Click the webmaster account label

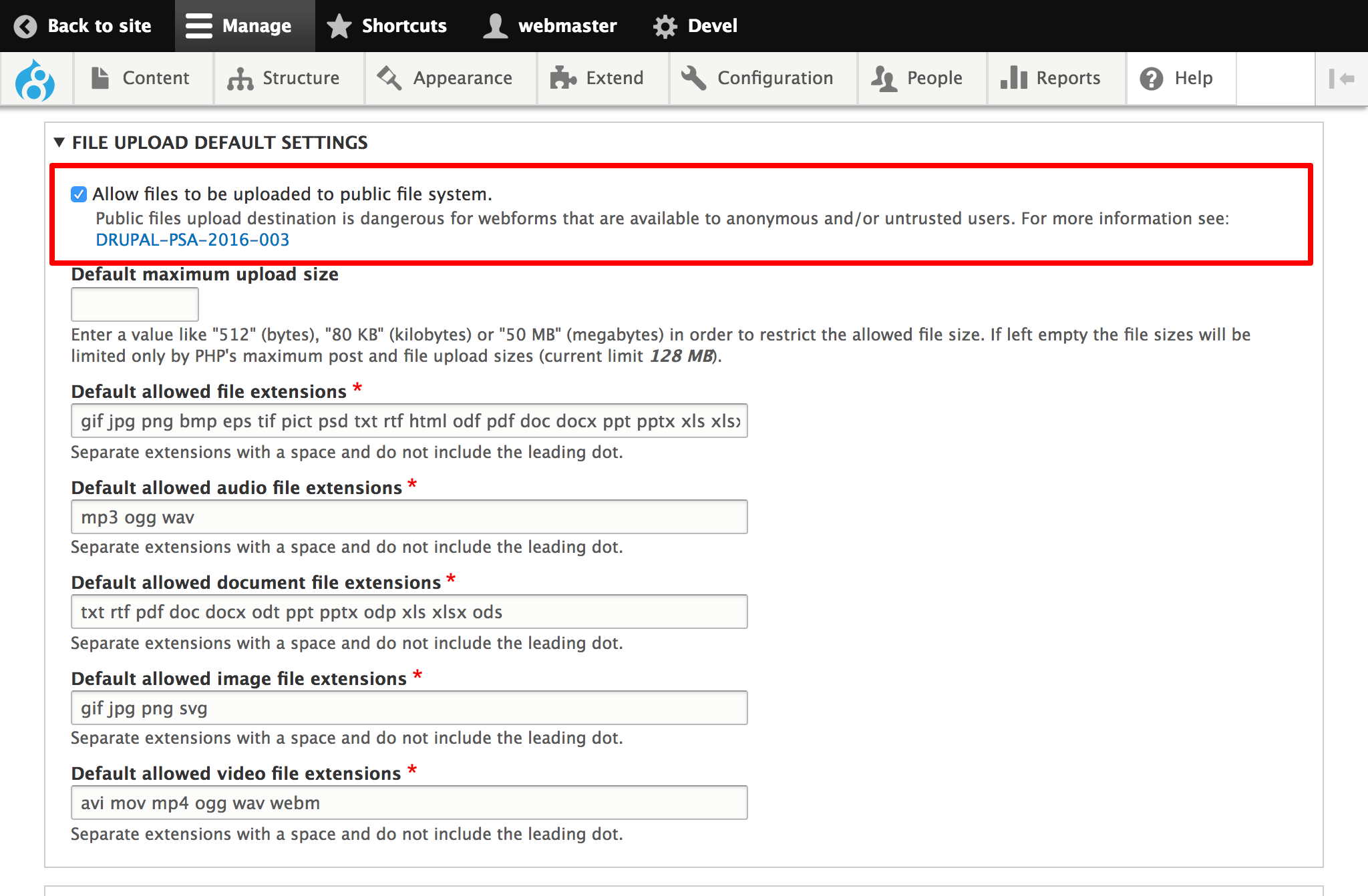click(568, 26)
